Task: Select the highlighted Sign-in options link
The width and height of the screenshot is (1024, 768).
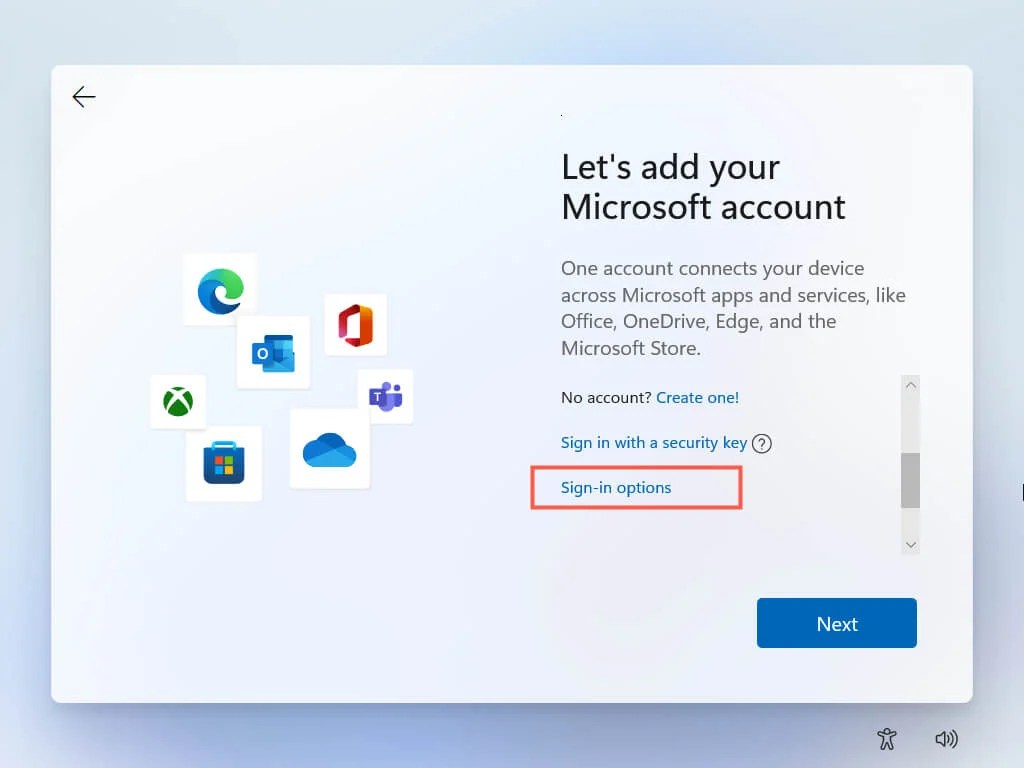Action: point(616,487)
